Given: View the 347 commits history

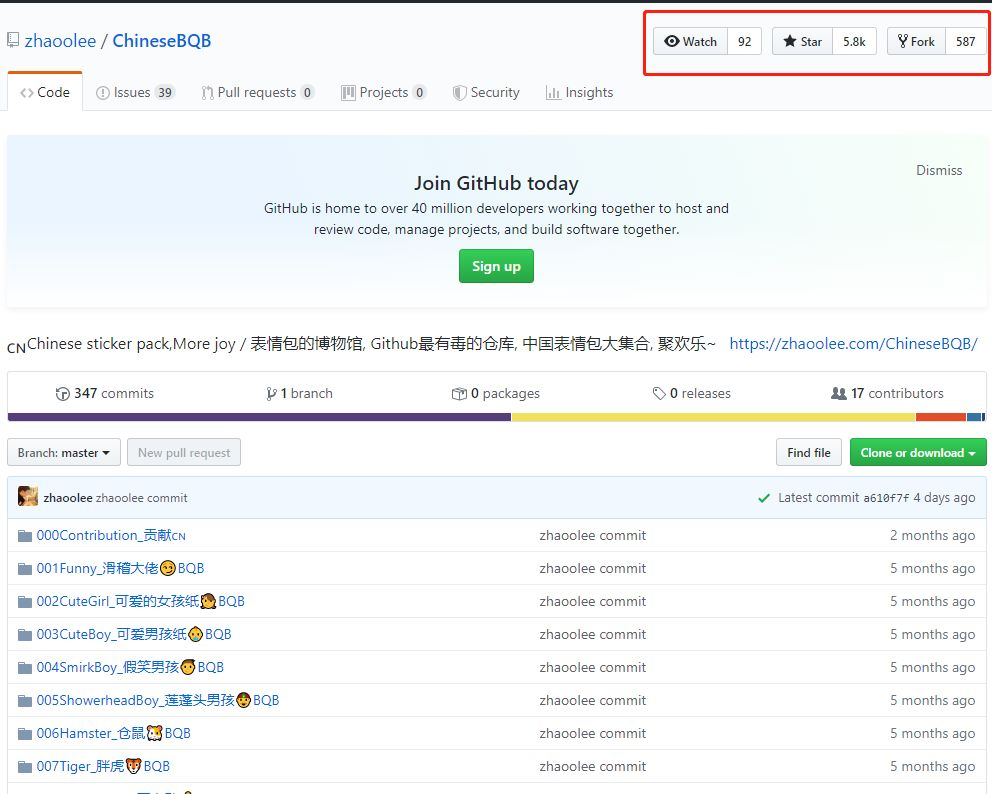Looking at the screenshot, I should [x=104, y=394].
